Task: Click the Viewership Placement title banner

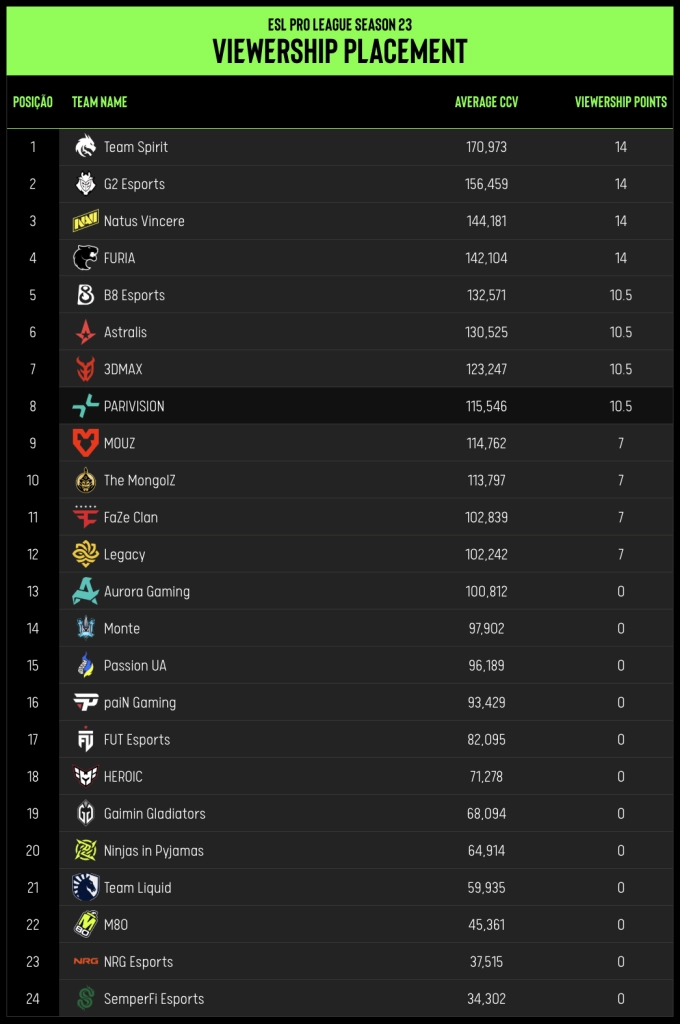Action: (340, 41)
